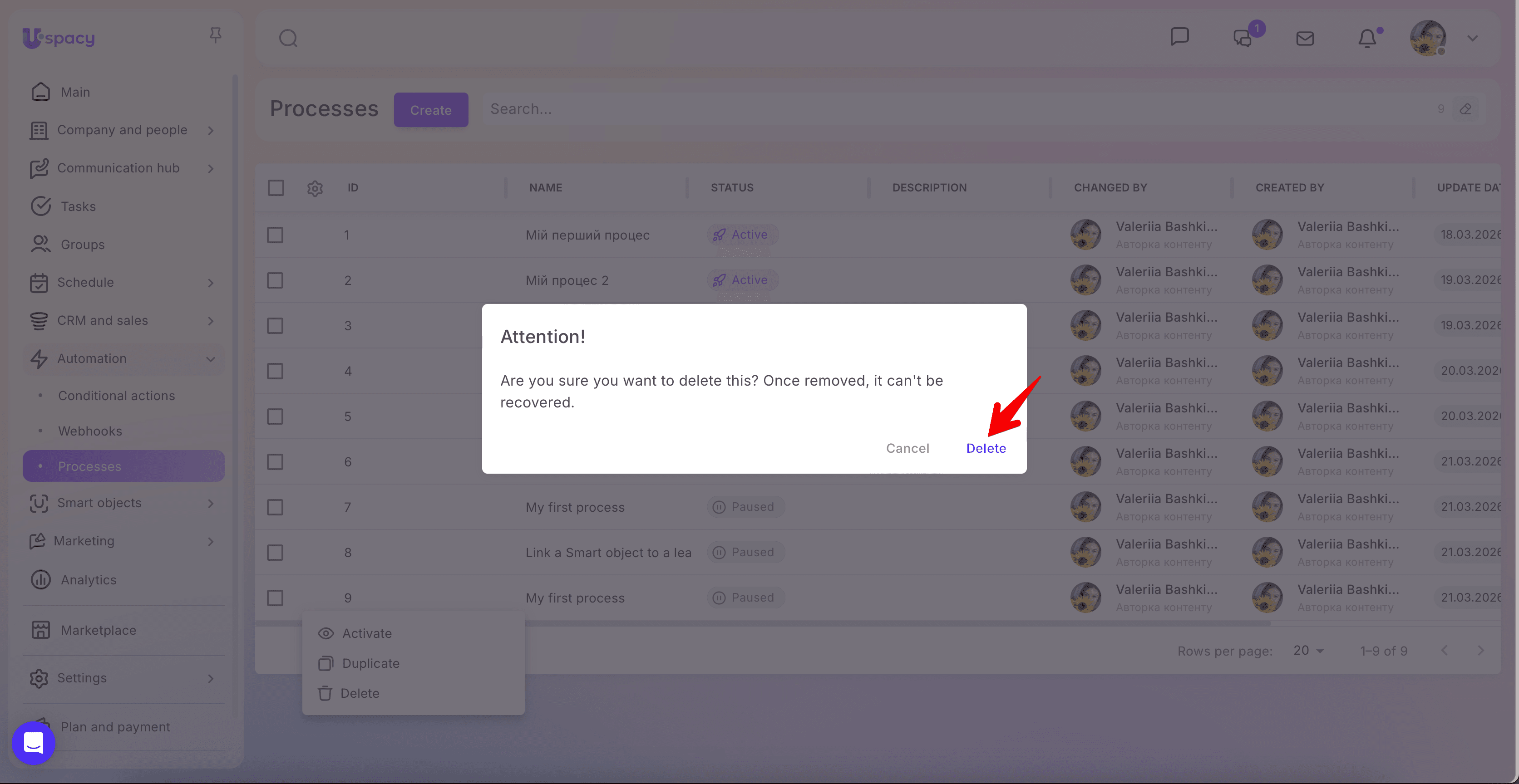Open the chat bubble icon in header
Screen dimensions: 1519x784
[1179, 37]
